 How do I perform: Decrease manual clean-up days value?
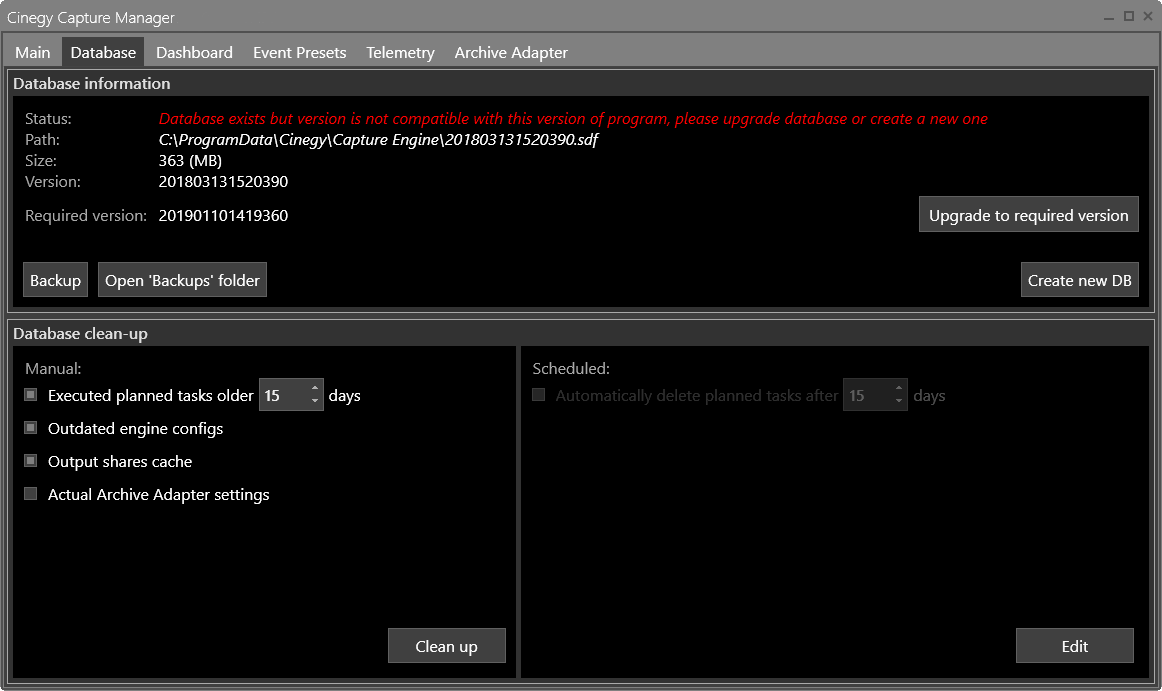(315, 401)
